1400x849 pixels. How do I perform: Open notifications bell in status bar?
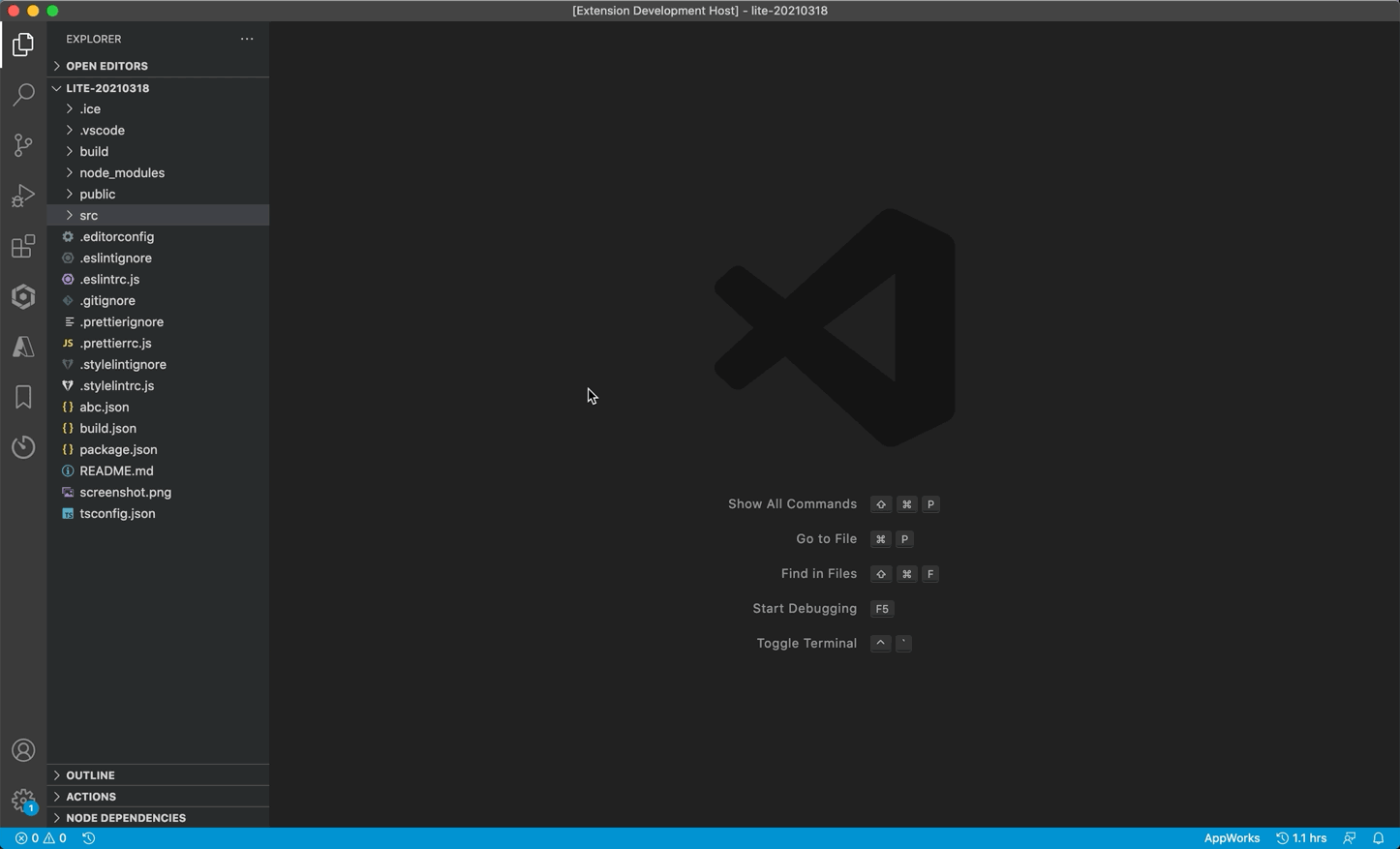coord(1379,838)
